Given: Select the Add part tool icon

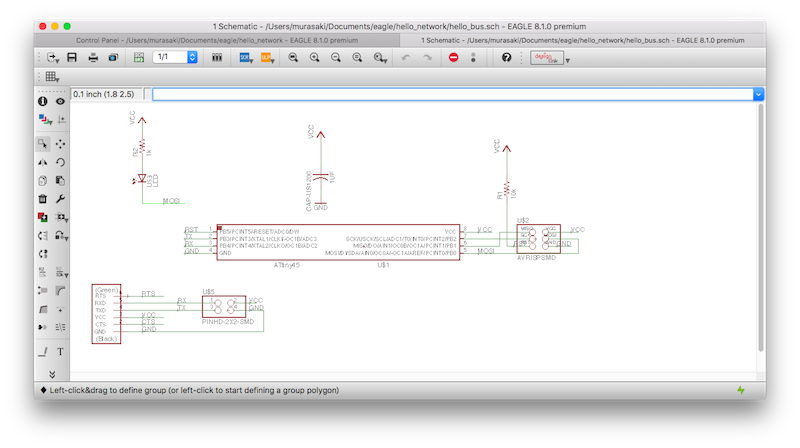Looking at the screenshot, I should point(43,217).
